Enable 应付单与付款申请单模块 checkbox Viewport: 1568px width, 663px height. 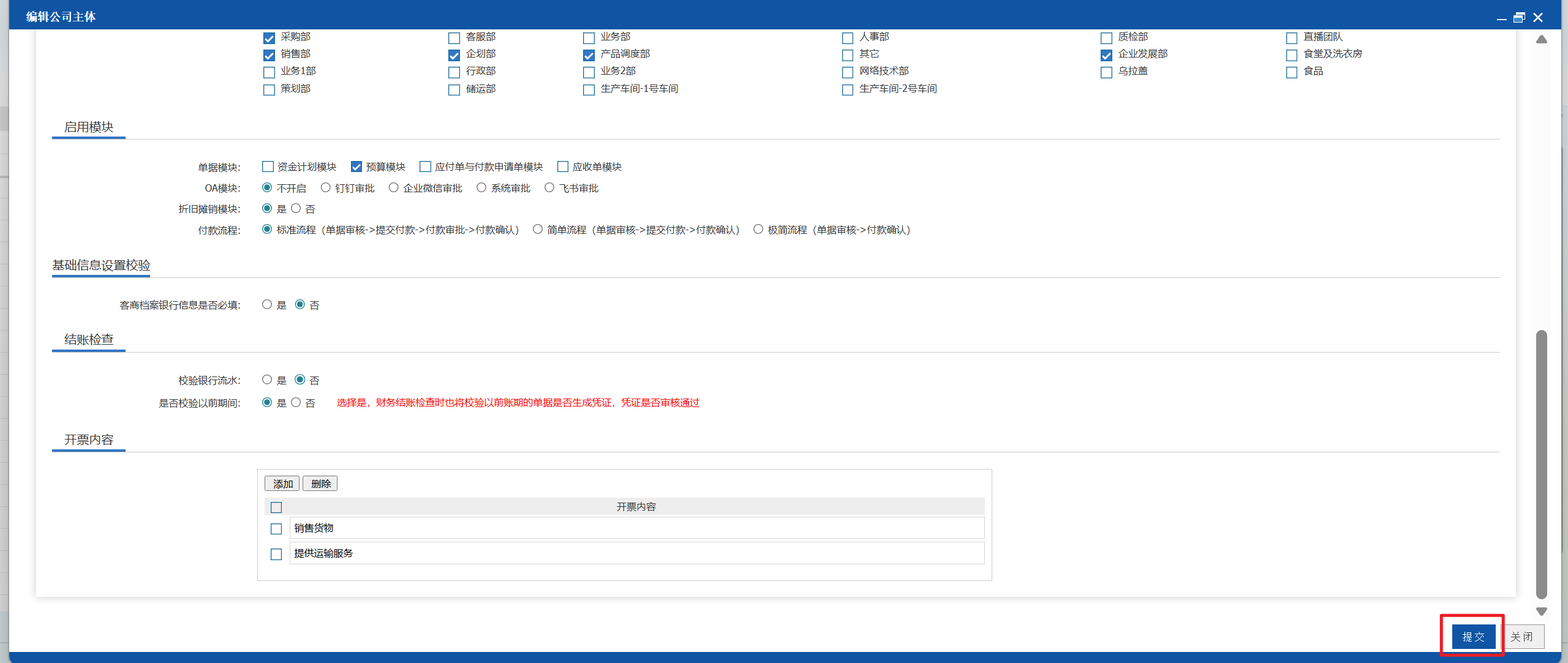click(425, 167)
